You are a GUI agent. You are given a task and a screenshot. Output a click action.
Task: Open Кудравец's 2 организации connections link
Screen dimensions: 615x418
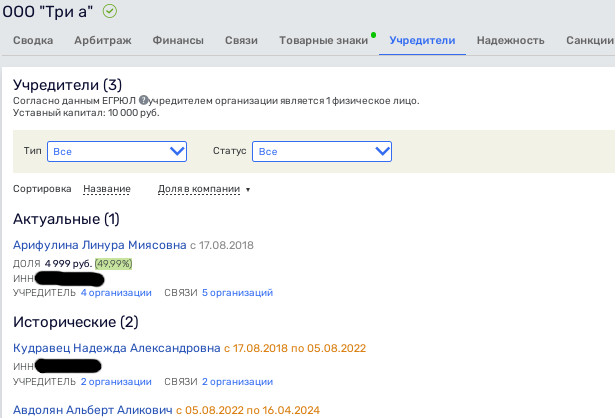click(237, 382)
